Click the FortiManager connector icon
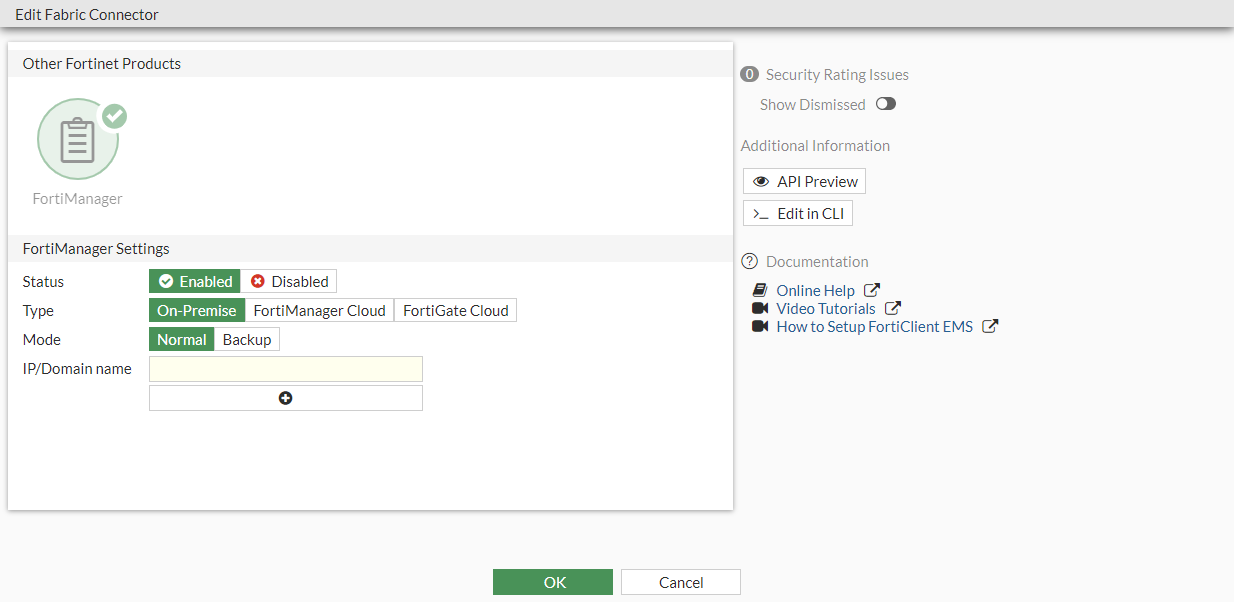 tap(78, 140)
